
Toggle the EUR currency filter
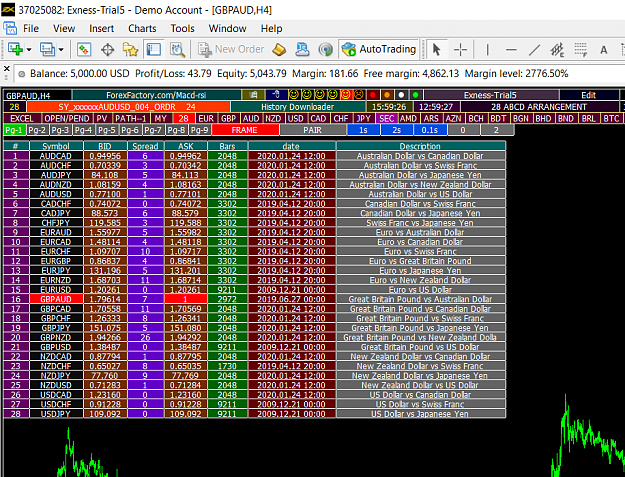coord(206,118)
